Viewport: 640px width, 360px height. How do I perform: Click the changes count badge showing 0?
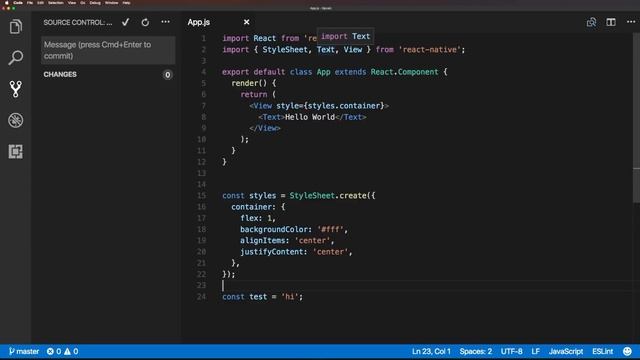pyautogui.click(x=167, y=75)
